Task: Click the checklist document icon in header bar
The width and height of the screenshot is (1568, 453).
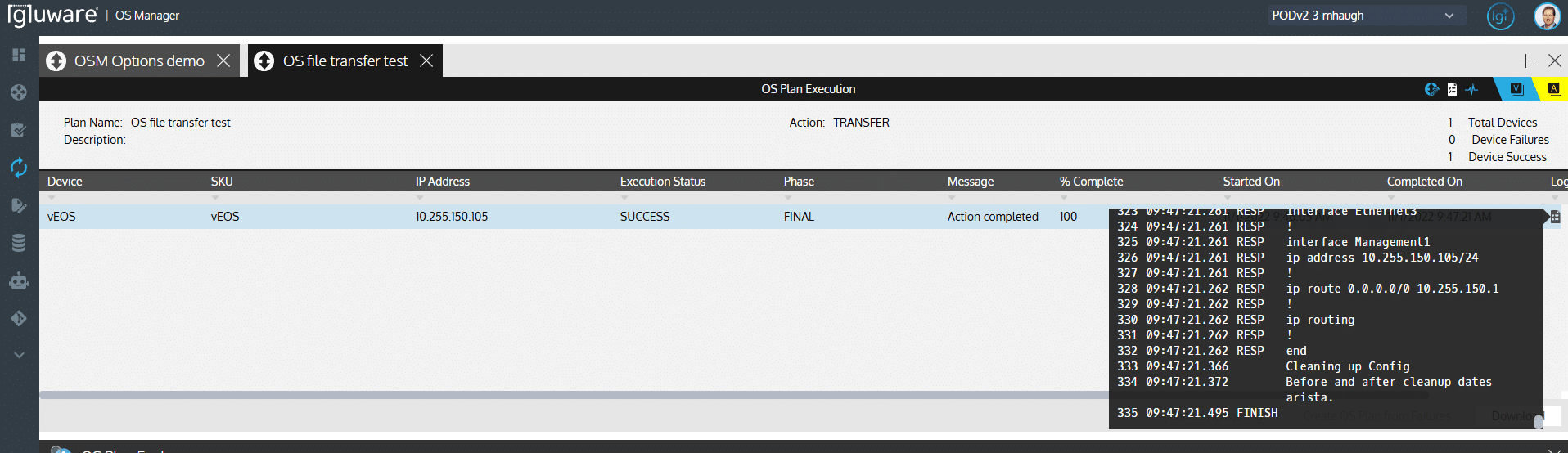Action: 1452,89
